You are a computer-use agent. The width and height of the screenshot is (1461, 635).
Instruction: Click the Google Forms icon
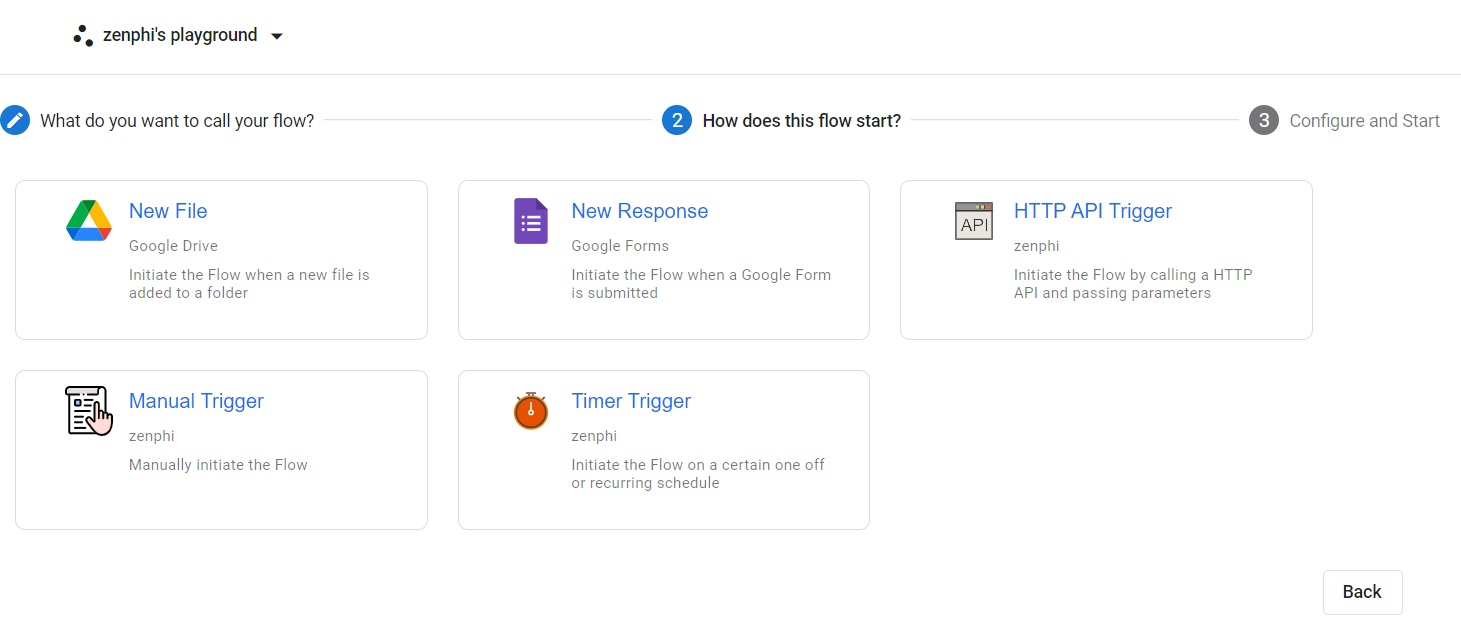[531, 221]
